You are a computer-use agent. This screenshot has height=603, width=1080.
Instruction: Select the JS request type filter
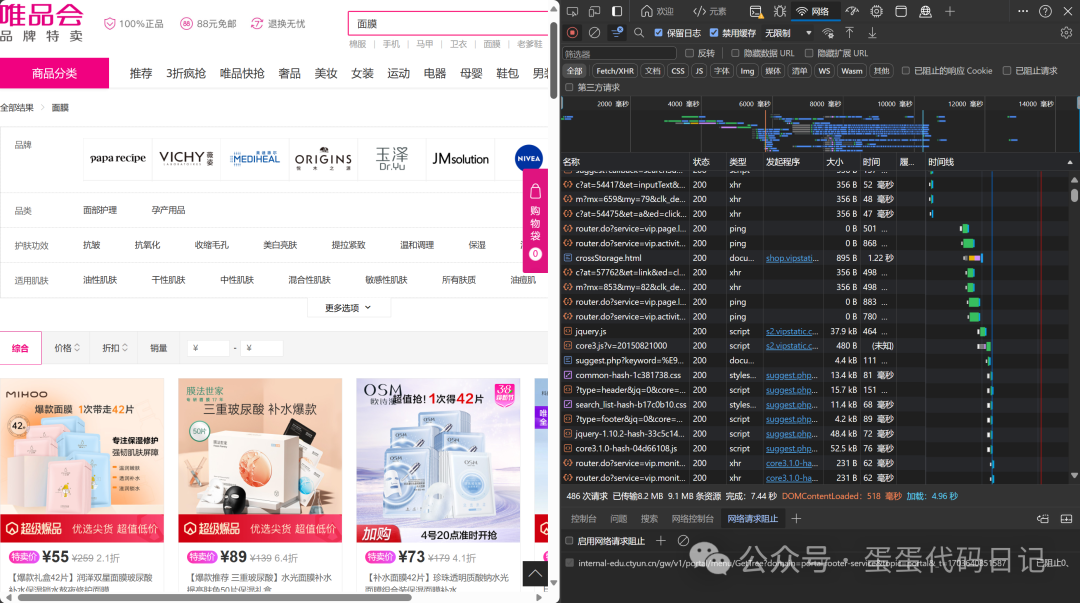[x=699, y=71]
